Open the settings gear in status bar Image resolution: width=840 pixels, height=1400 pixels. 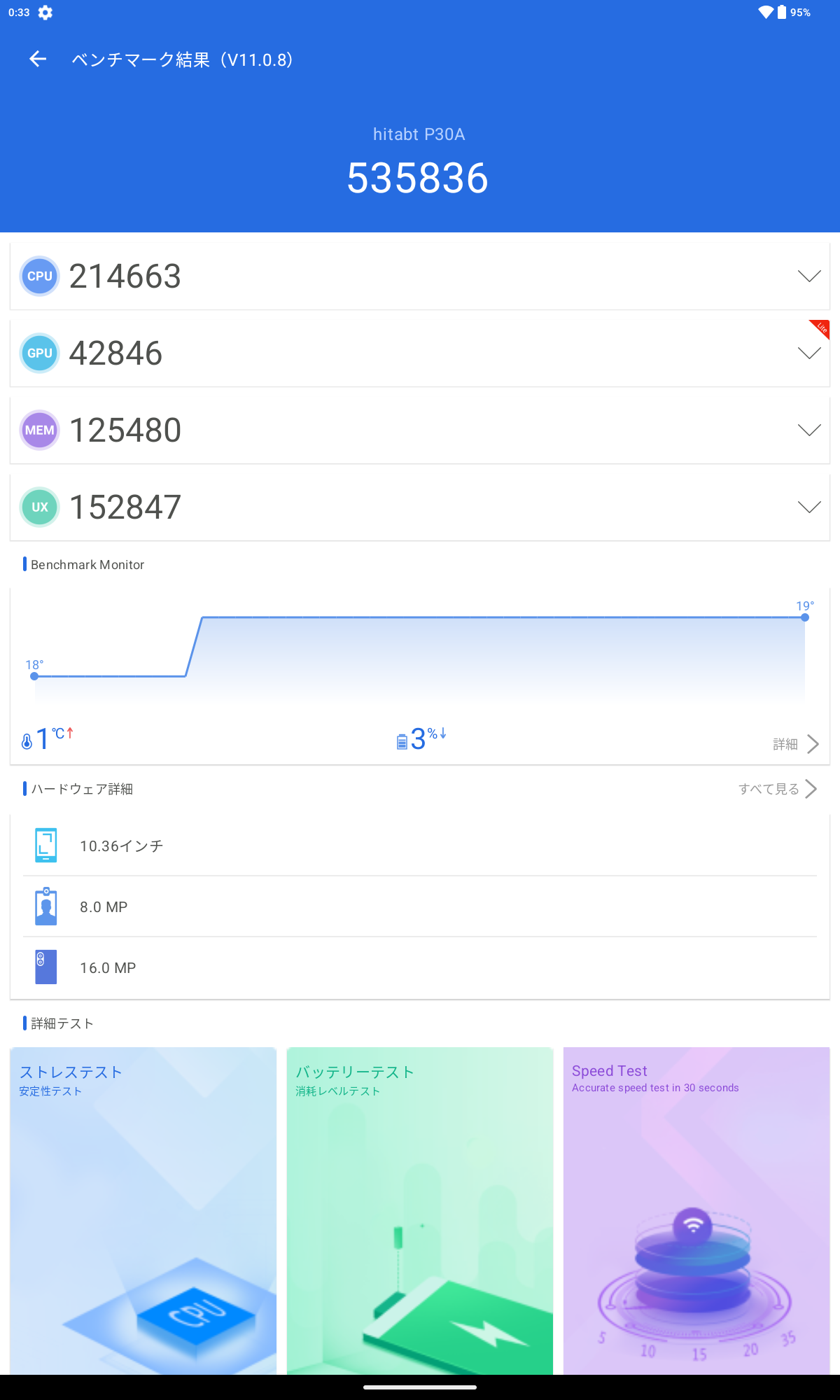[45, 13]
